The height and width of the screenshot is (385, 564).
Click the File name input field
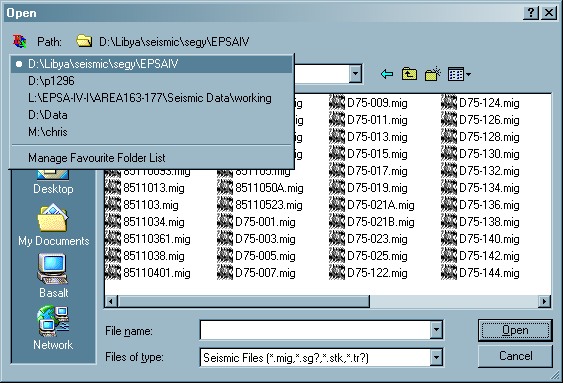pyautogui.click(x=315, y=330)
